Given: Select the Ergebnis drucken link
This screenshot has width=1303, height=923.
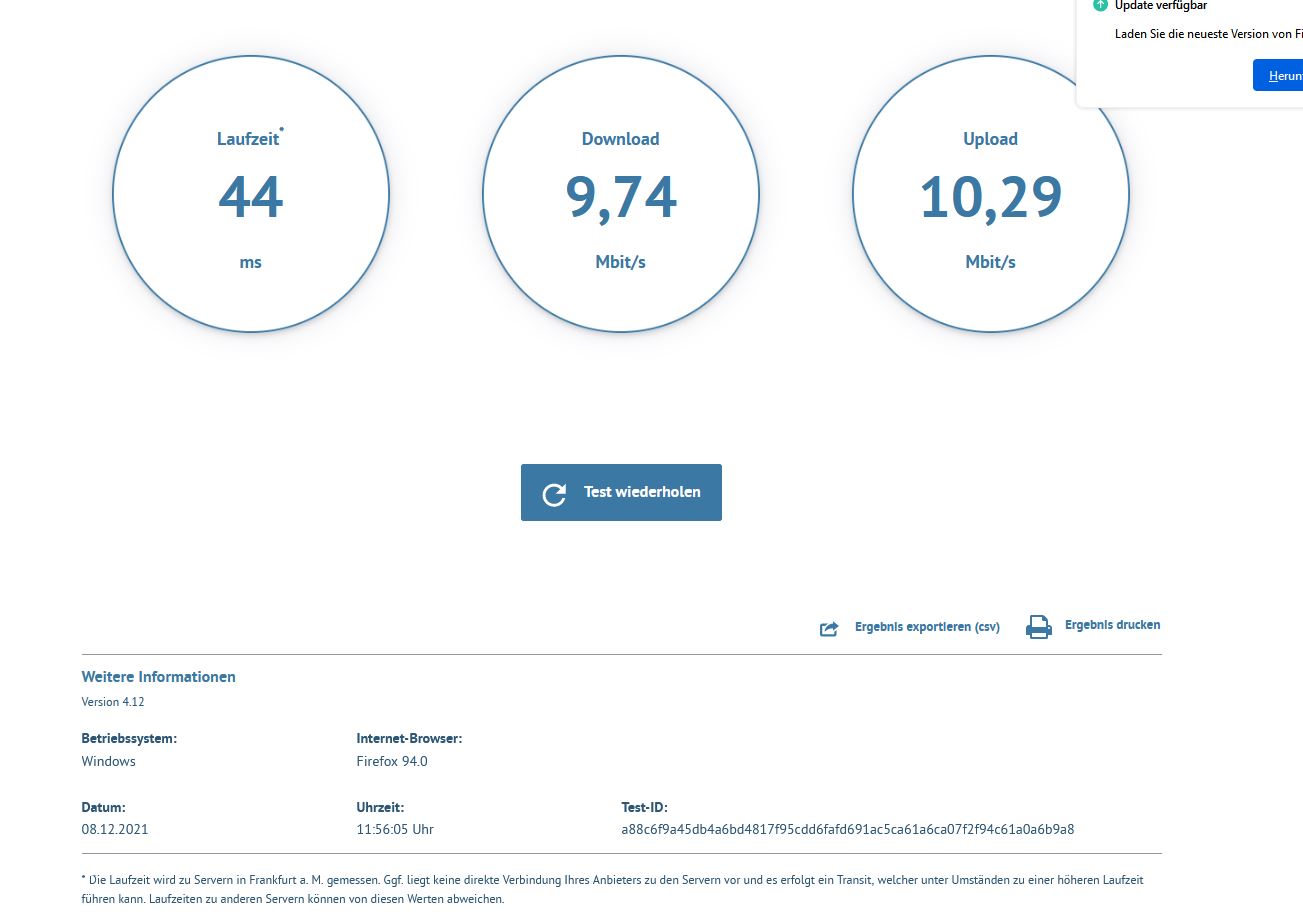Looking at the screenshot, I should tap(1112, 625).
